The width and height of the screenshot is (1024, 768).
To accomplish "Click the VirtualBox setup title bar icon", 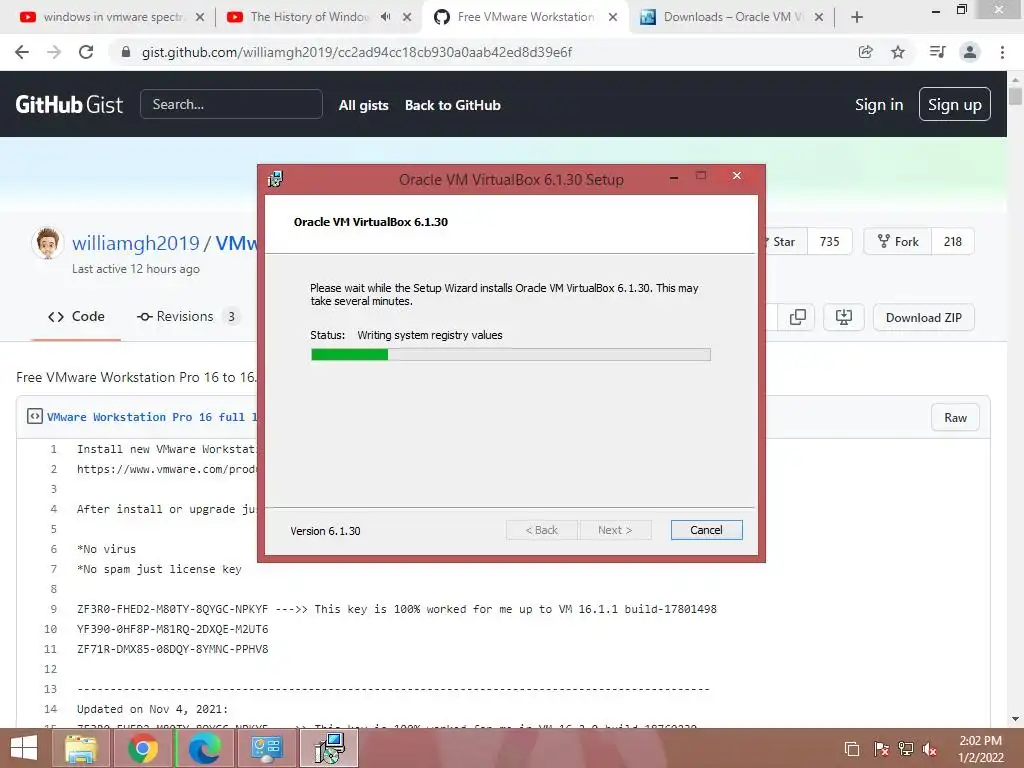I will click(x=275, y=179).
